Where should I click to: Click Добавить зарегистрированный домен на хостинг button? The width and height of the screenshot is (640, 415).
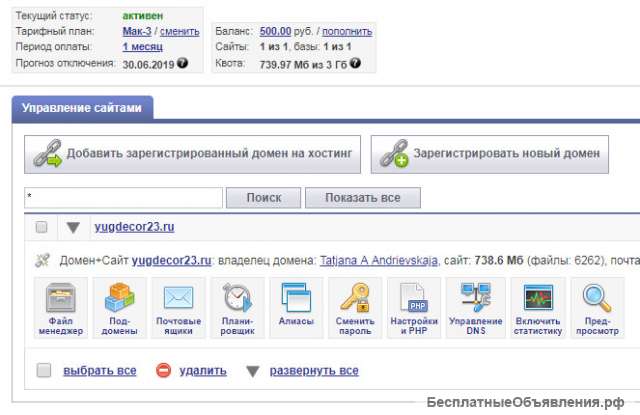192,154
